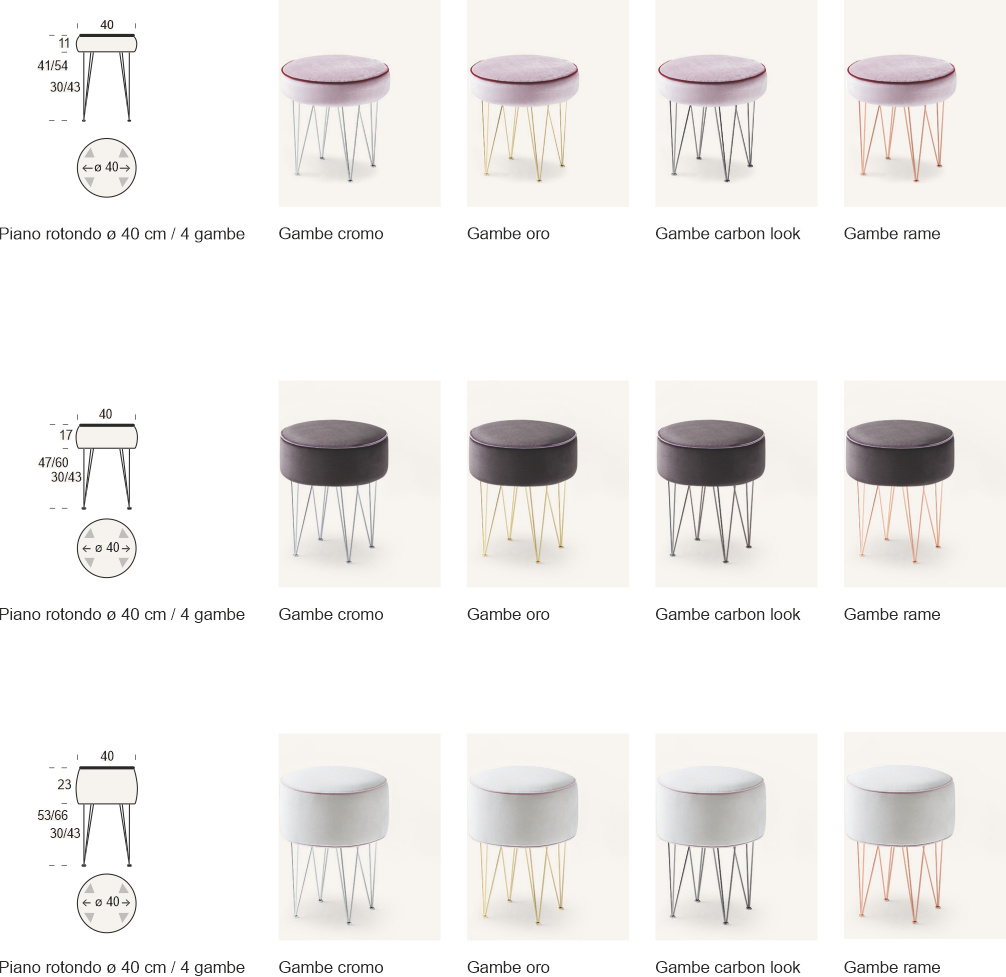The height and width of the screenshot is (977, 1006).
Task: Select the dark grey stool with chrome legs
Action: coord(359,484)
